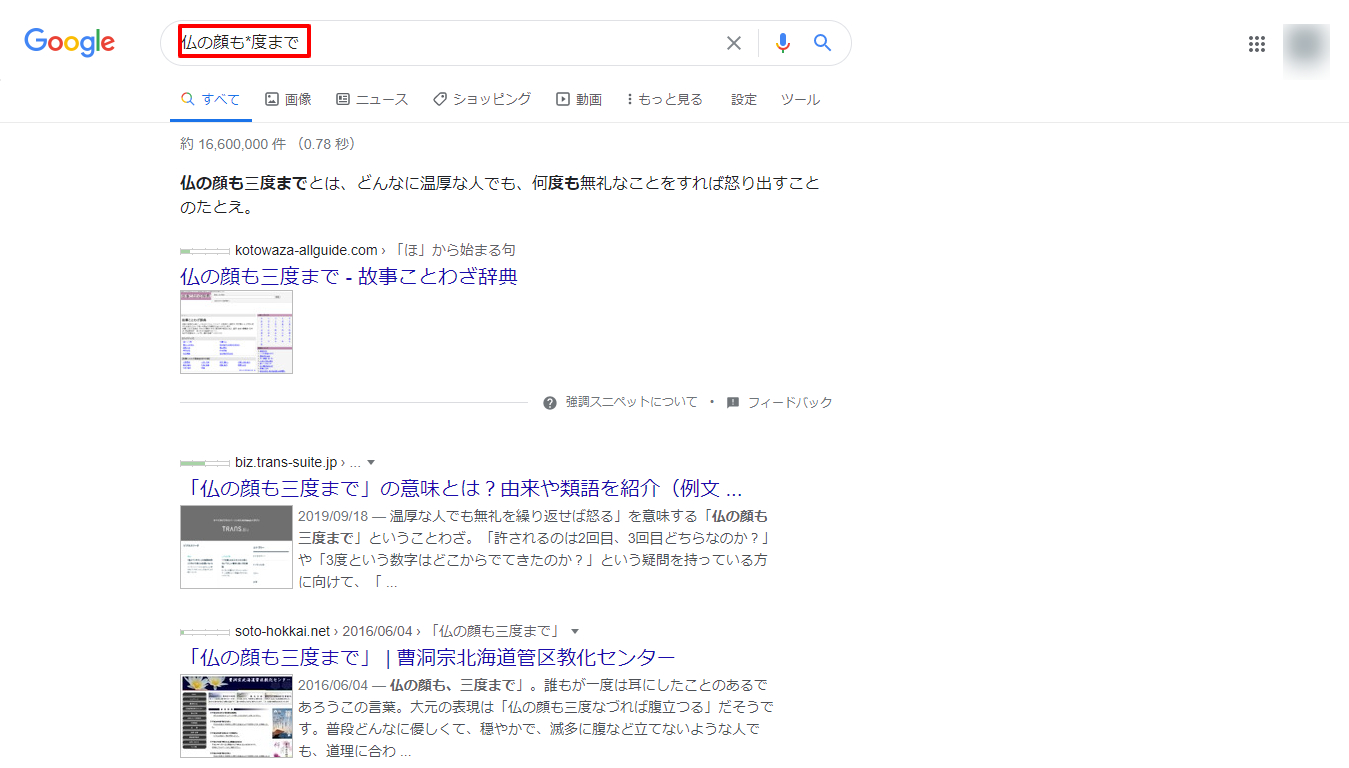Expand dropdown arrow next to biz.trans-suite.jp
1349x768 pixels.
[x=371, y=463]
